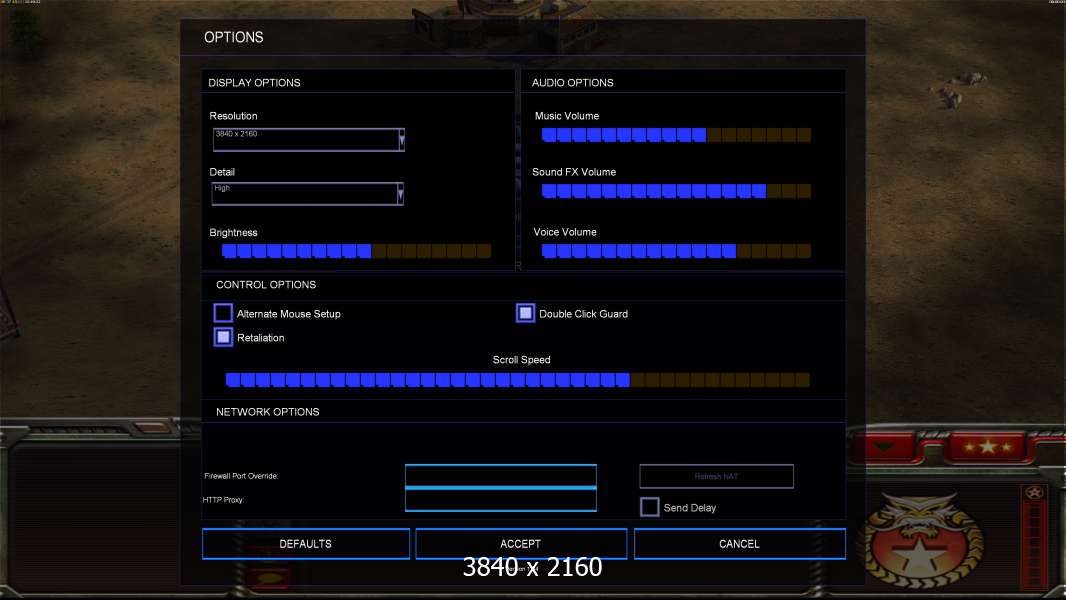The image size is (1066, 600).
Task: Adjust the Music Volume slider
Action: 676,135
